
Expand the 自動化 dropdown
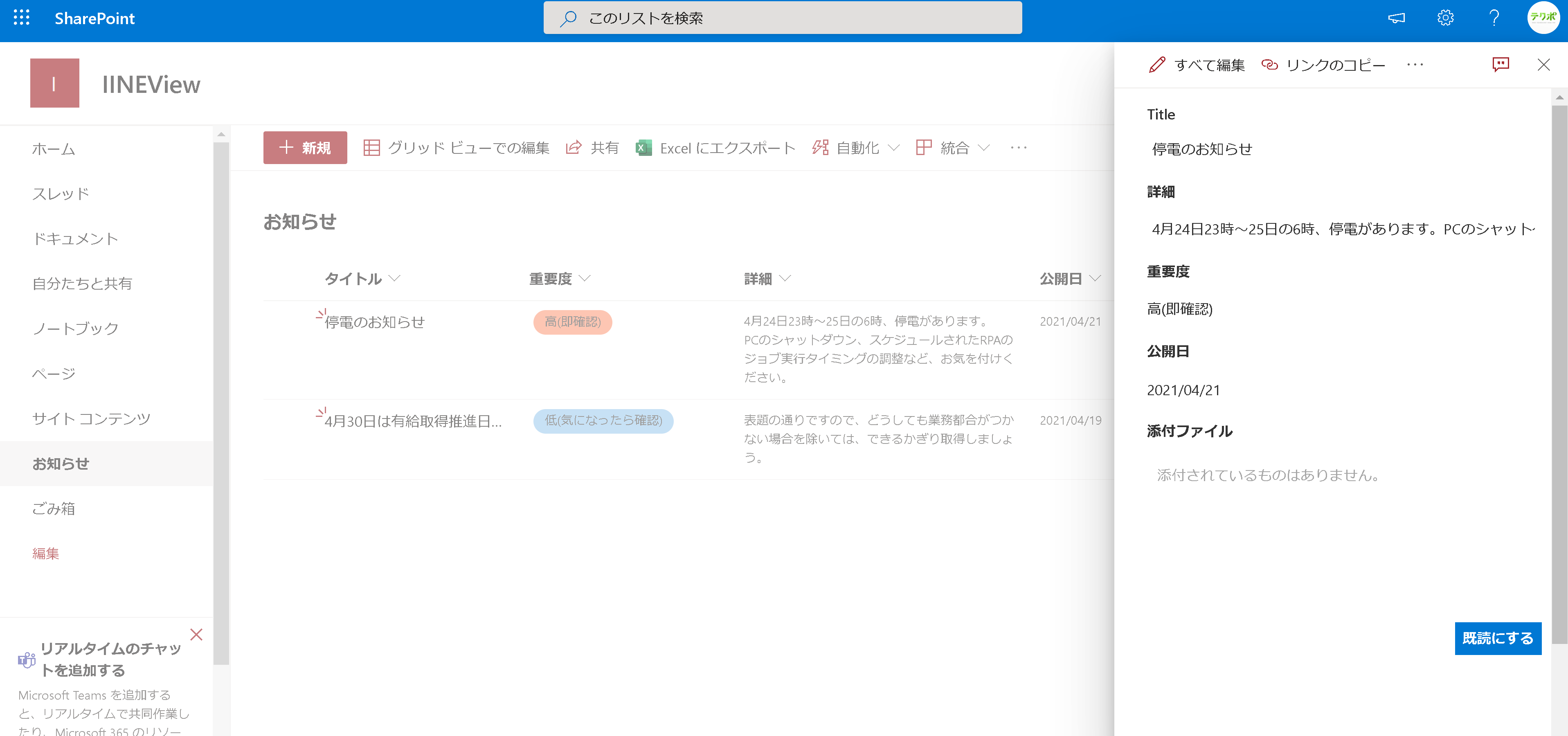[x=855, y=148]
